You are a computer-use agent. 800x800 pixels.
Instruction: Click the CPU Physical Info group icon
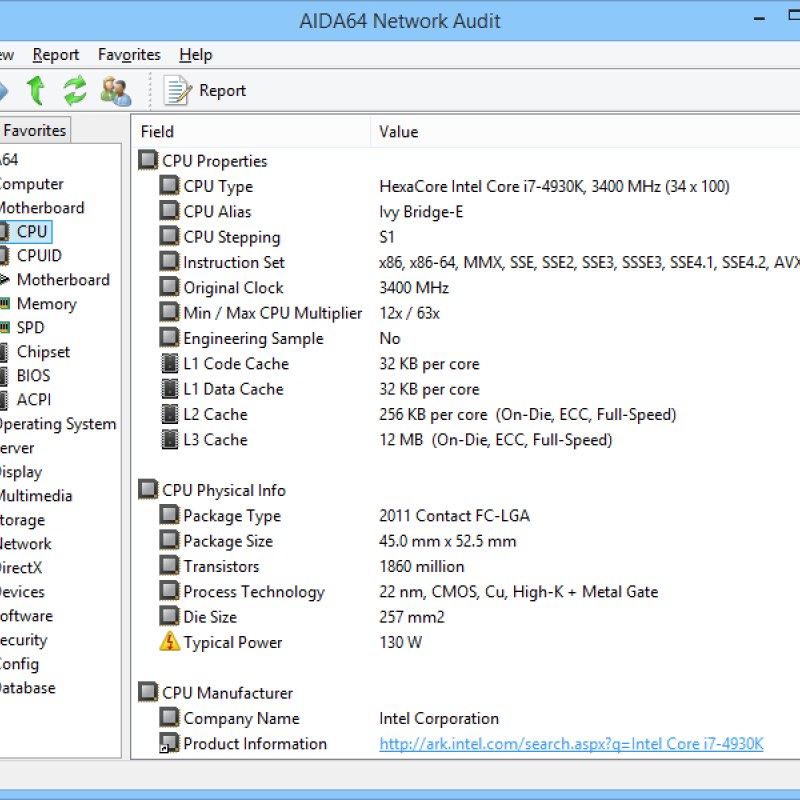[148, 490]
